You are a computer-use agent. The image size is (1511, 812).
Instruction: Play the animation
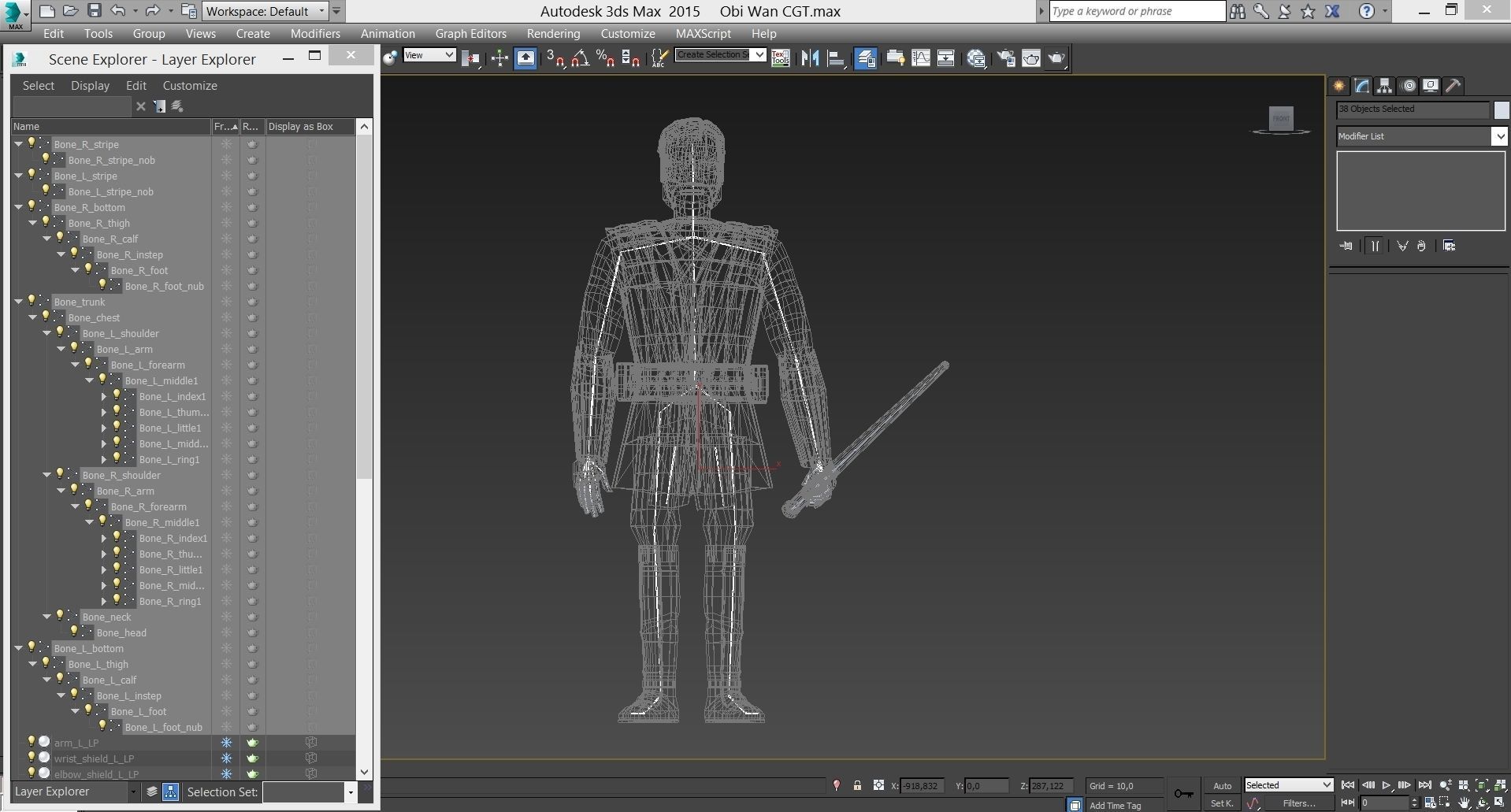point(1386,785)
